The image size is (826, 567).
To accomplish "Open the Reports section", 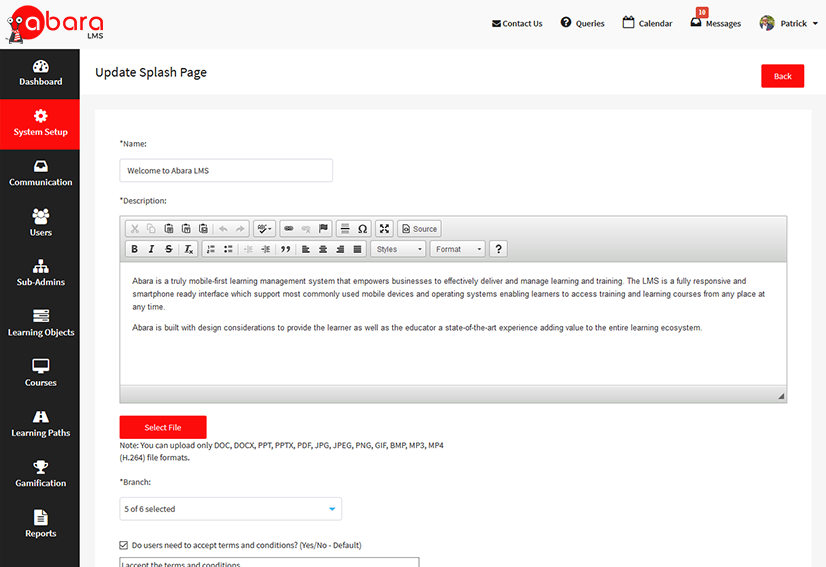I will [x=40, y=525].
